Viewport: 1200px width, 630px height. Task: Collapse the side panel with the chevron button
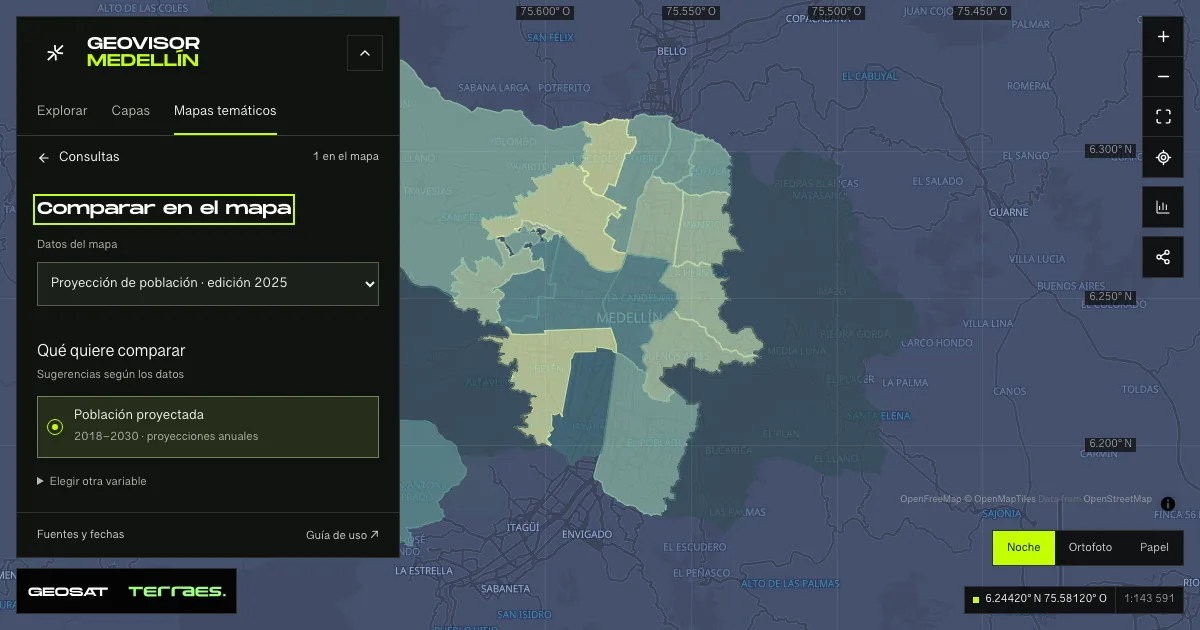coord(365,53)
